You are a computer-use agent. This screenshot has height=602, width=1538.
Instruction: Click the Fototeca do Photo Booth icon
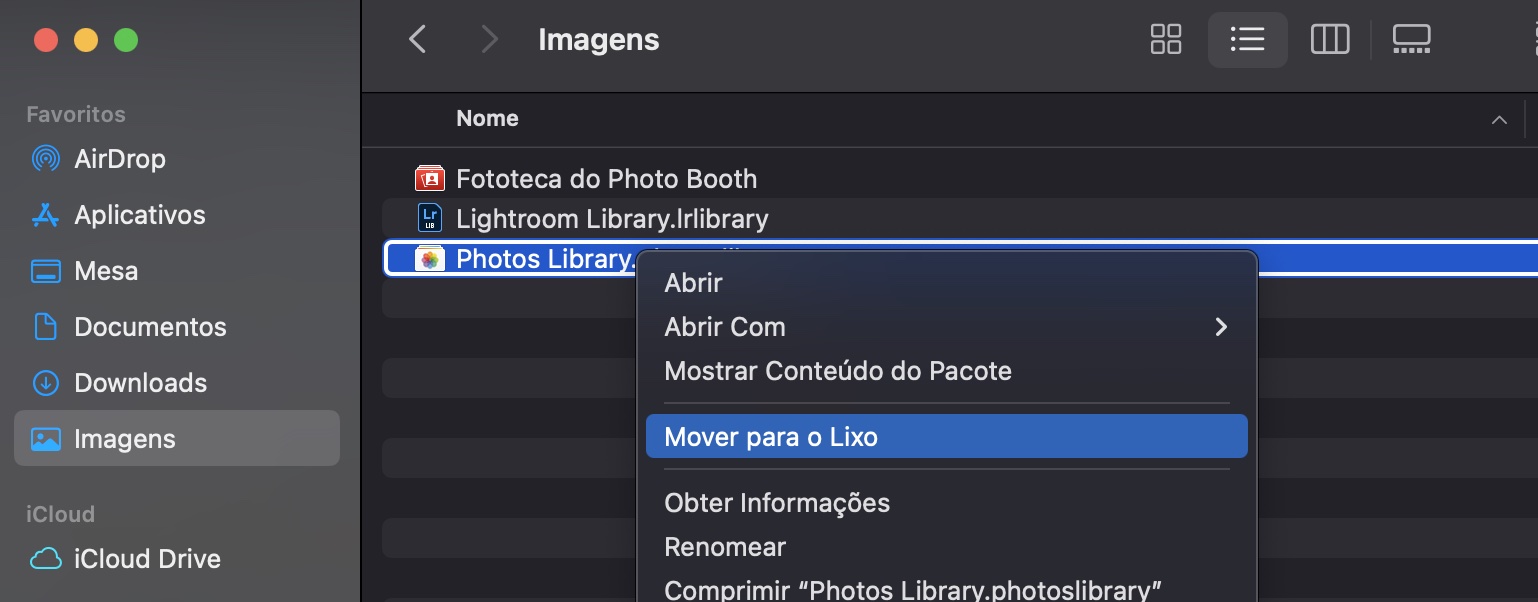428,178
